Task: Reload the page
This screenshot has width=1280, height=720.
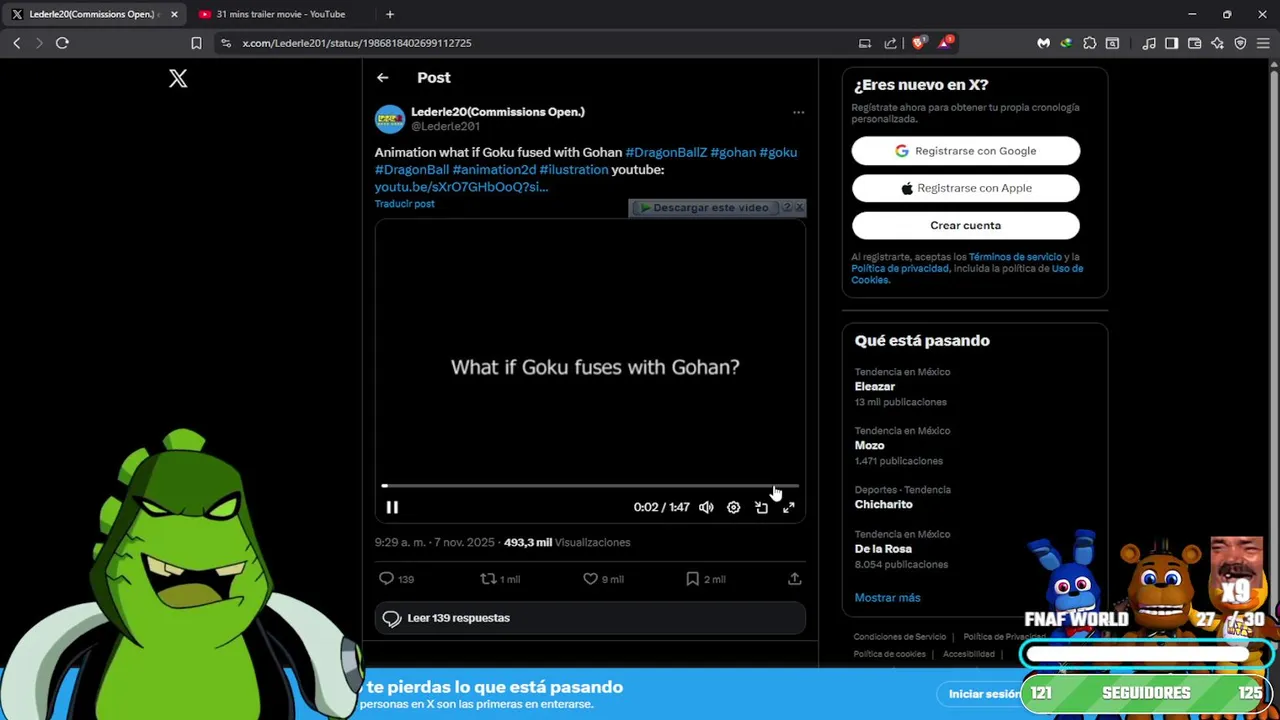Action: (62, 43)
